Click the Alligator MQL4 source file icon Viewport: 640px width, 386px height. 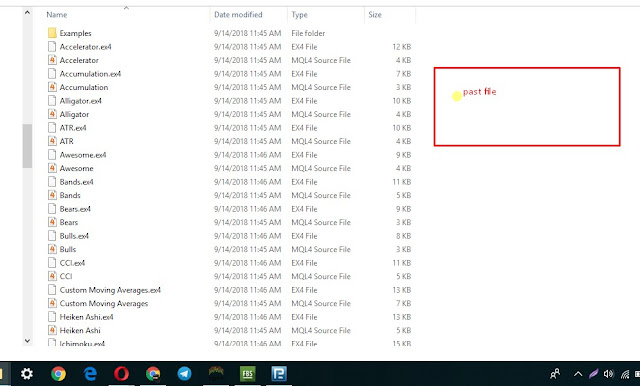pyautogui.click(x=52, y=114)
